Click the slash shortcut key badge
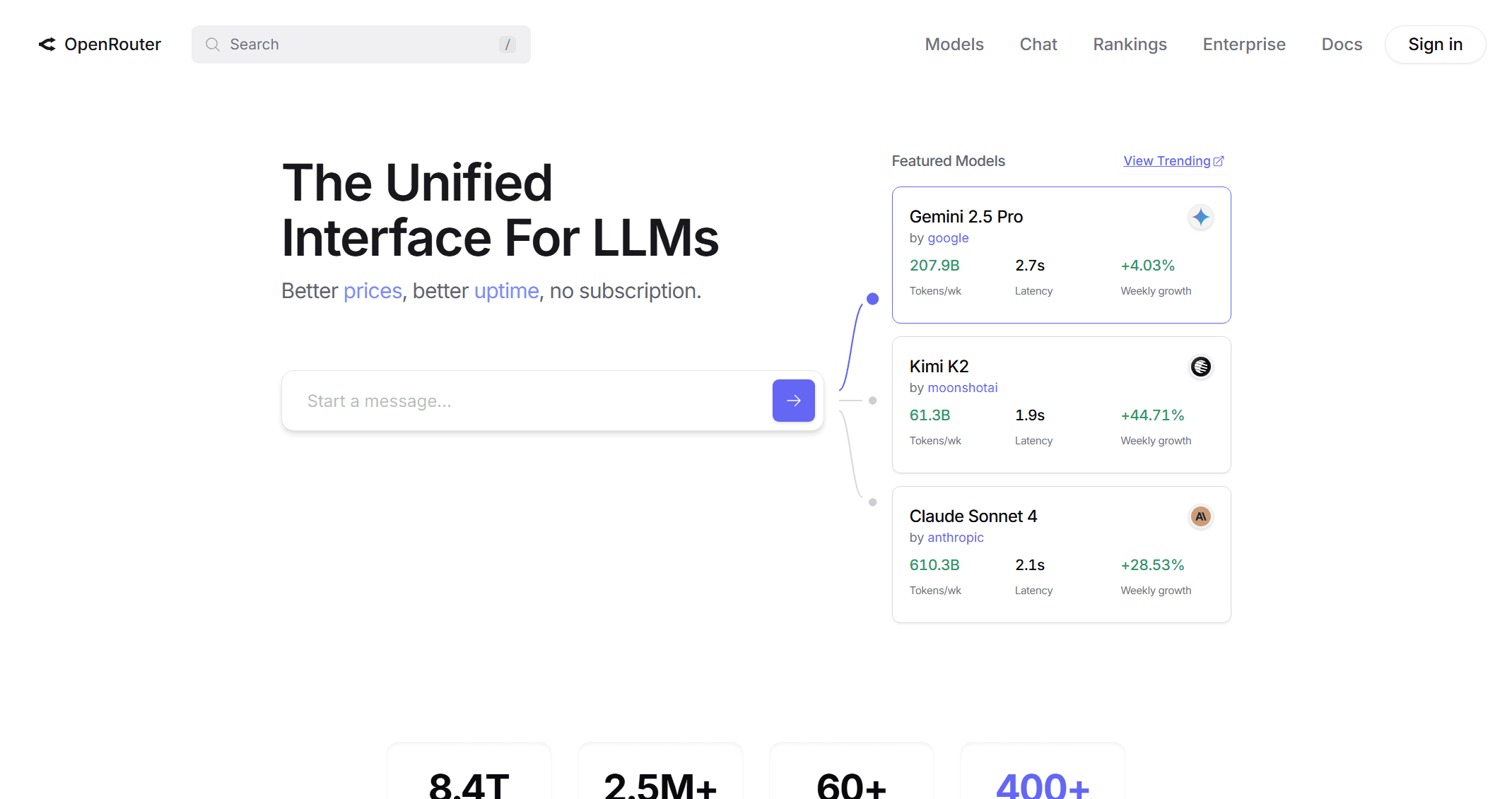Viewport: 1512px width, 799px height. pyautogui.click(x=507, y=45)
